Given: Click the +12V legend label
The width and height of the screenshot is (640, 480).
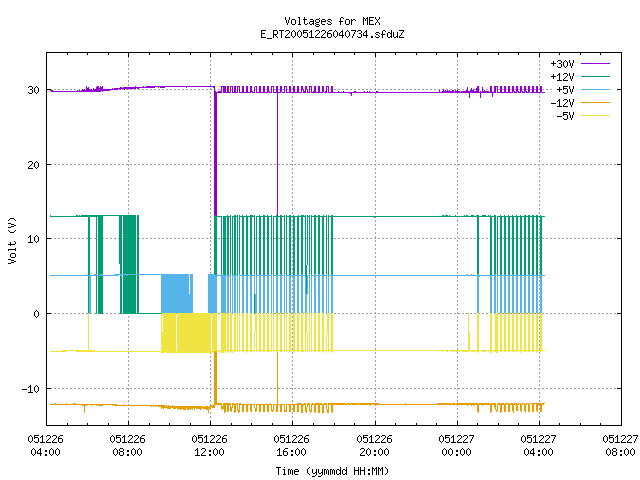Looking at the screenshot, I should tap(562, 77).
